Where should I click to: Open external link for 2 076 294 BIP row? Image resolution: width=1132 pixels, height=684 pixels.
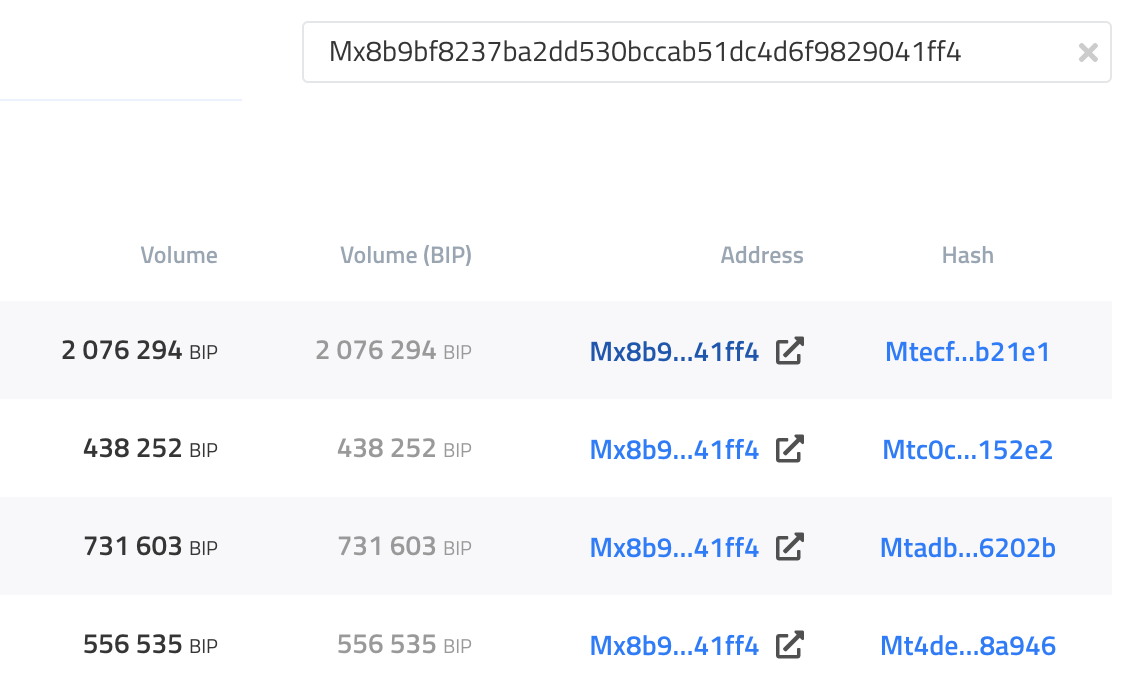[790, 351]
